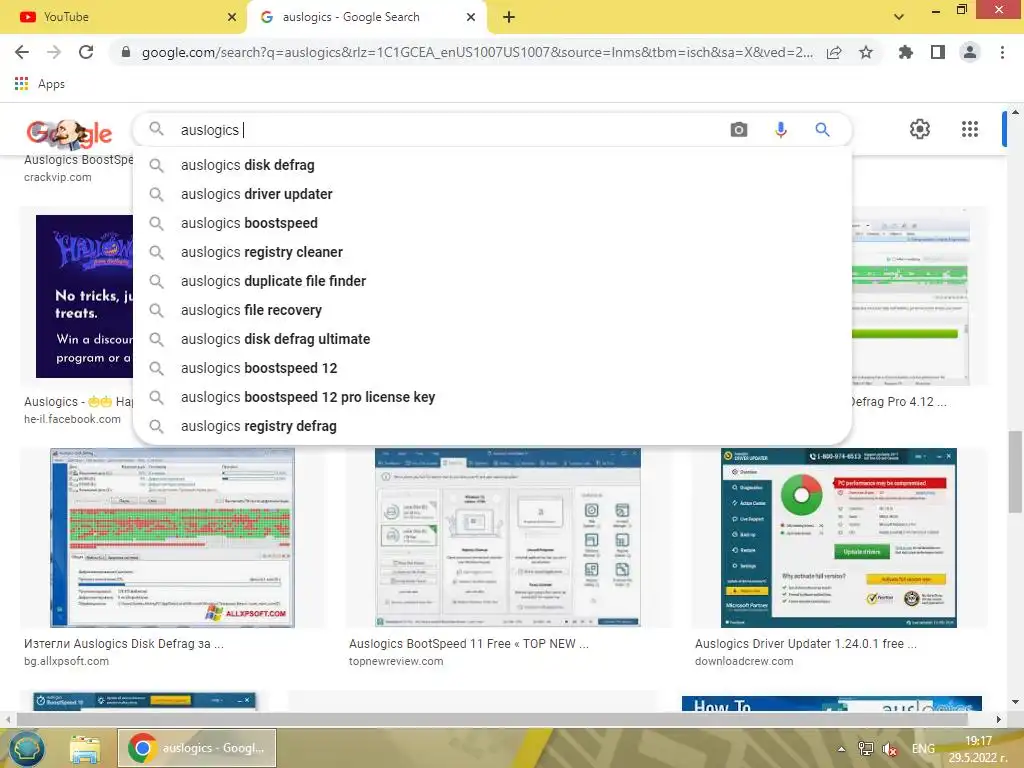This screenshot has height=768, width=1024.
Task: Click in the Google search input field
Action: [451, 130]
